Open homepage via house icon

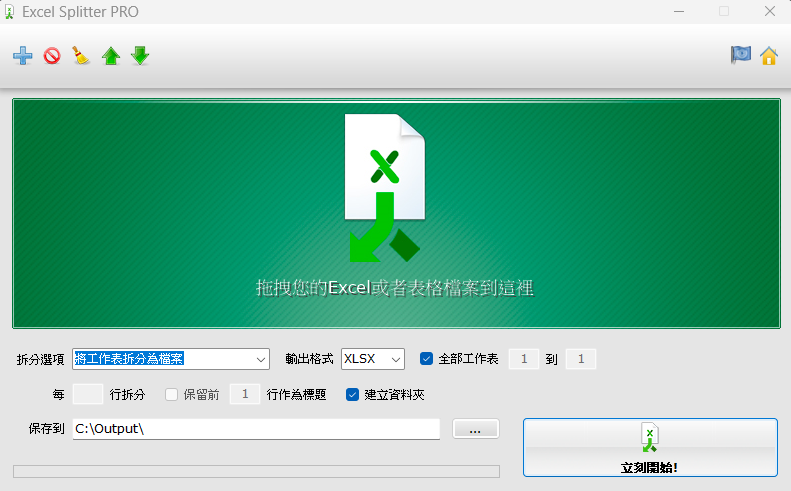click(x=769, y=56)
